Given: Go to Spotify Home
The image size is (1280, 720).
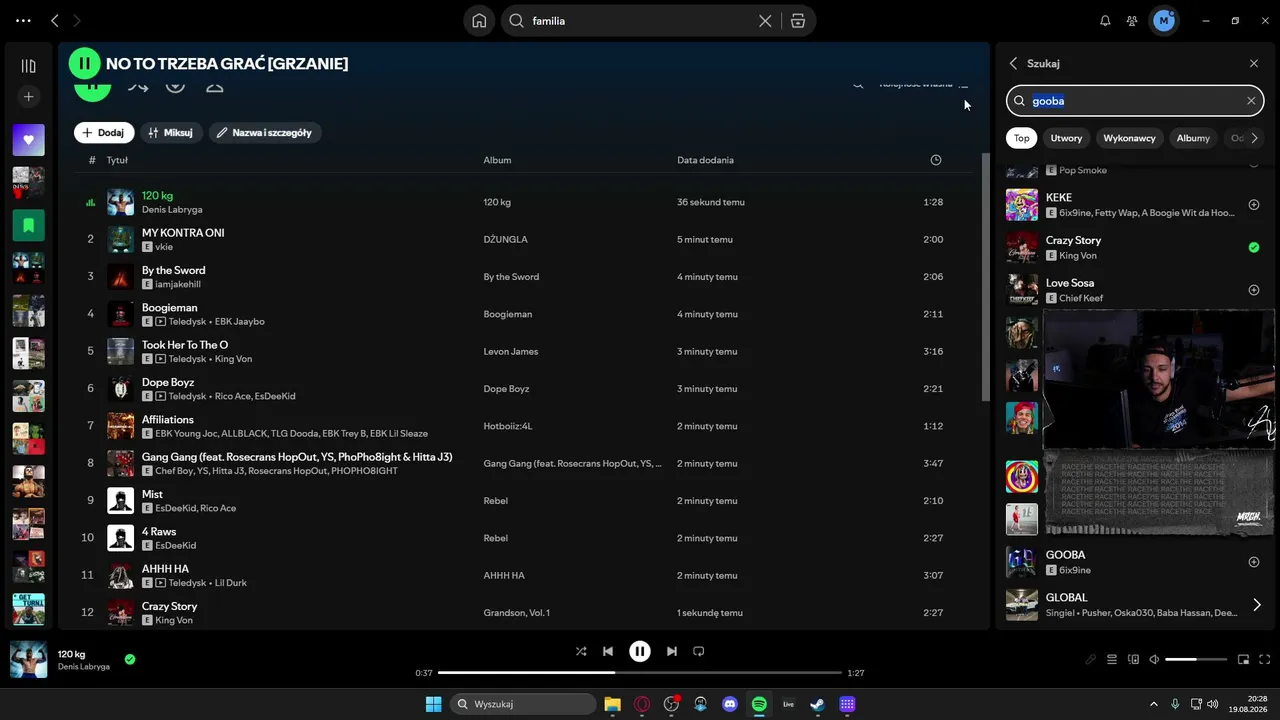Looking at the screenshot, I should (480, 21).
